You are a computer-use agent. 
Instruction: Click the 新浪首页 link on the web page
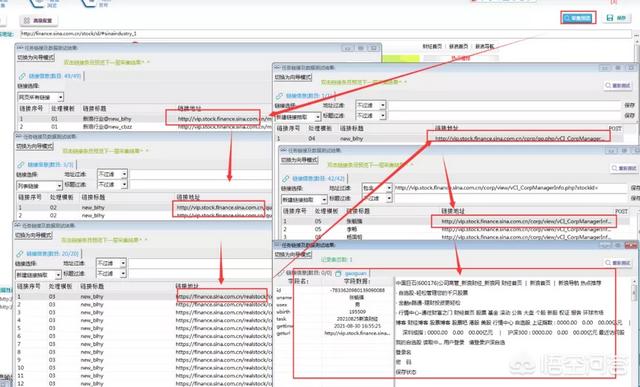[458, 47]
